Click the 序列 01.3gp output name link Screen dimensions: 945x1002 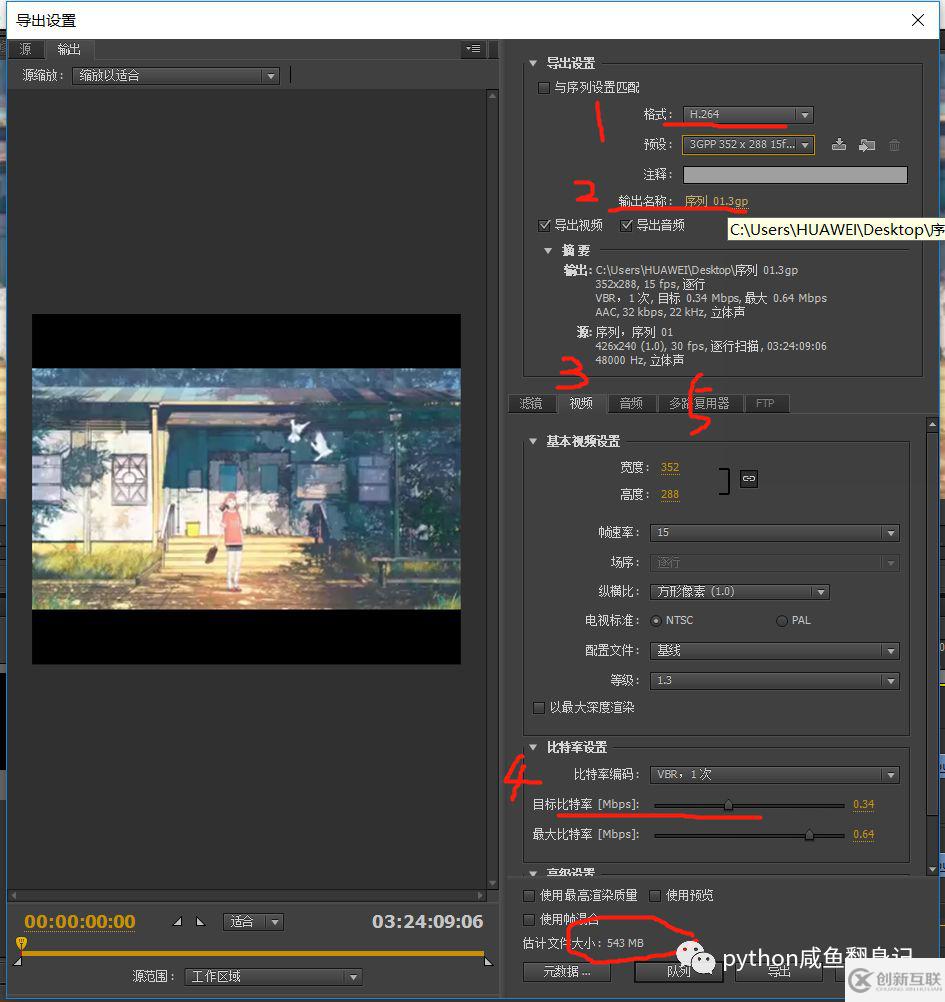pos(718,200)
